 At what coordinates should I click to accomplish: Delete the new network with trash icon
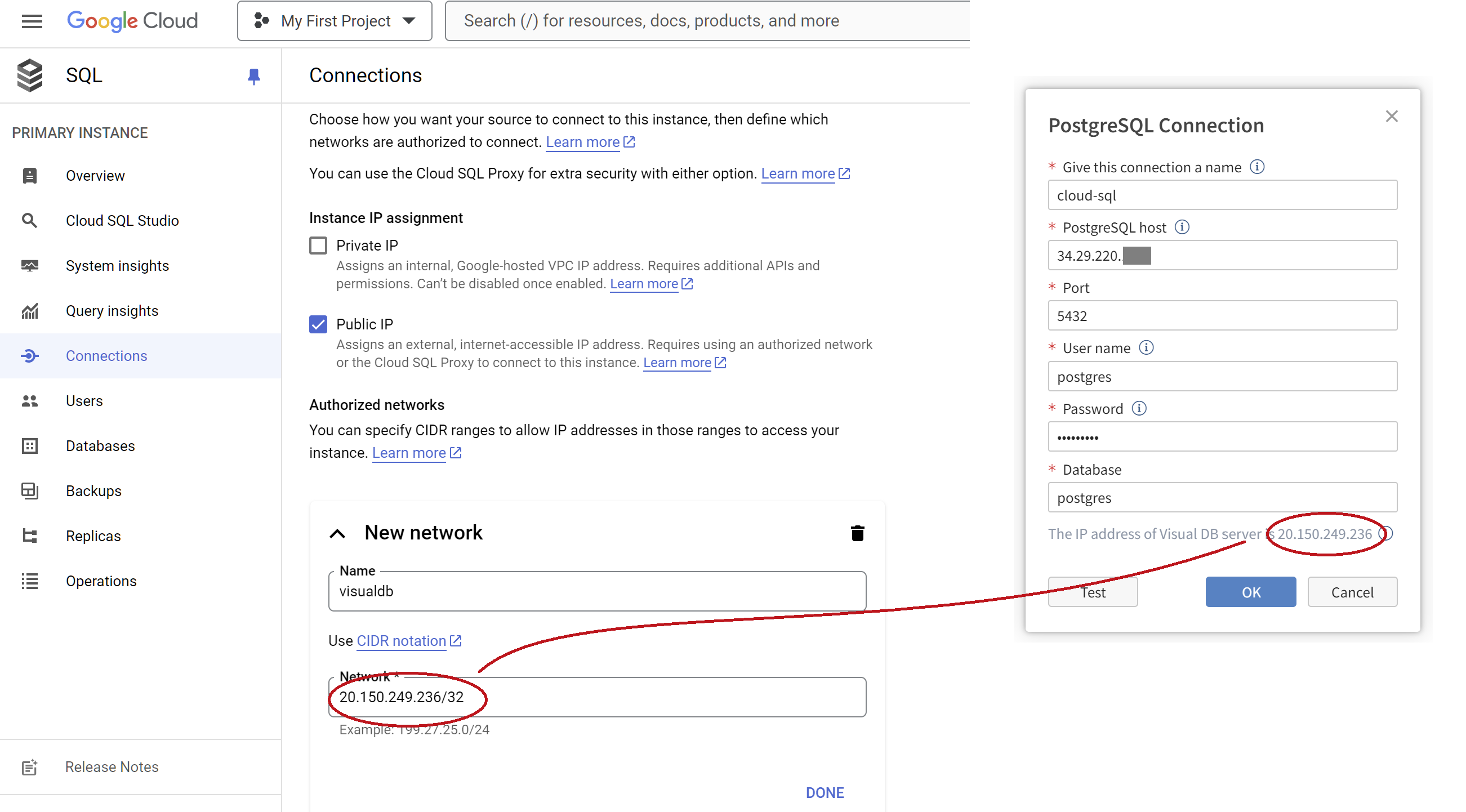857,533
